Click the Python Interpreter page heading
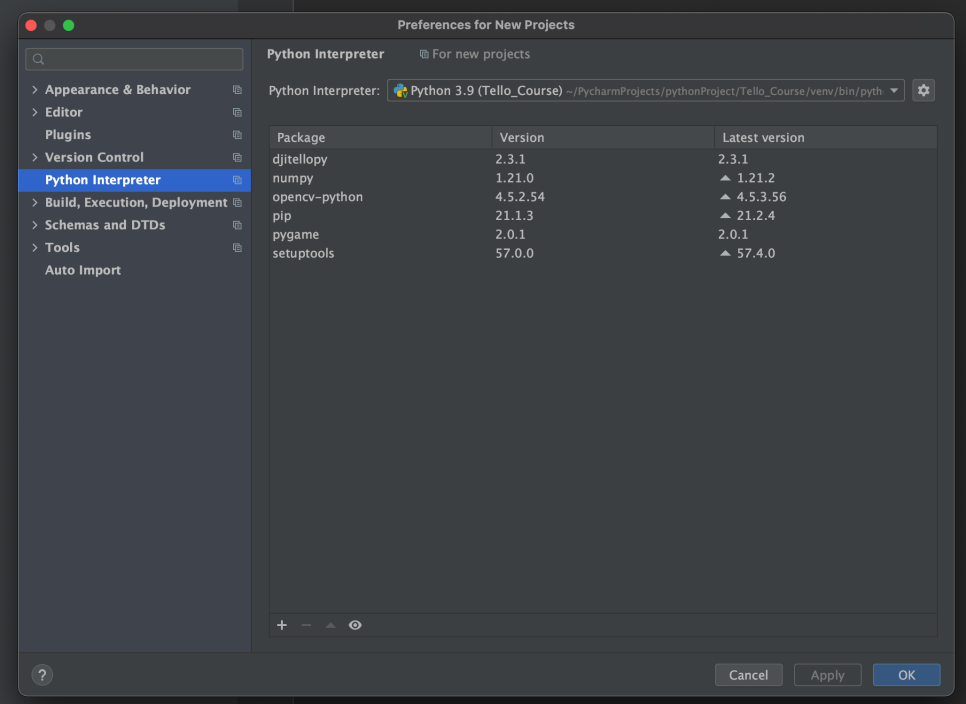The width and height of the screenshot is (966, 704). [x=325, y=54]
